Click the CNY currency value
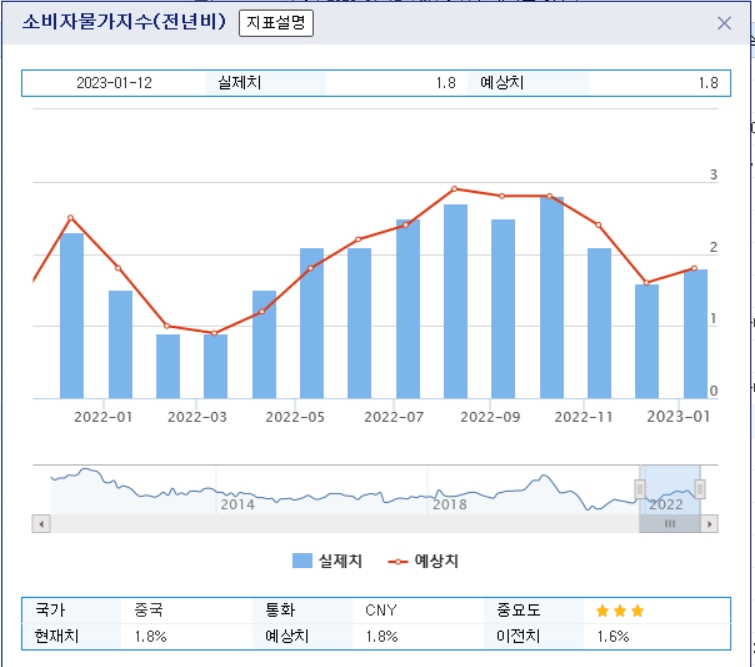This screenshot has width=755, height=667. click(381, 610)
